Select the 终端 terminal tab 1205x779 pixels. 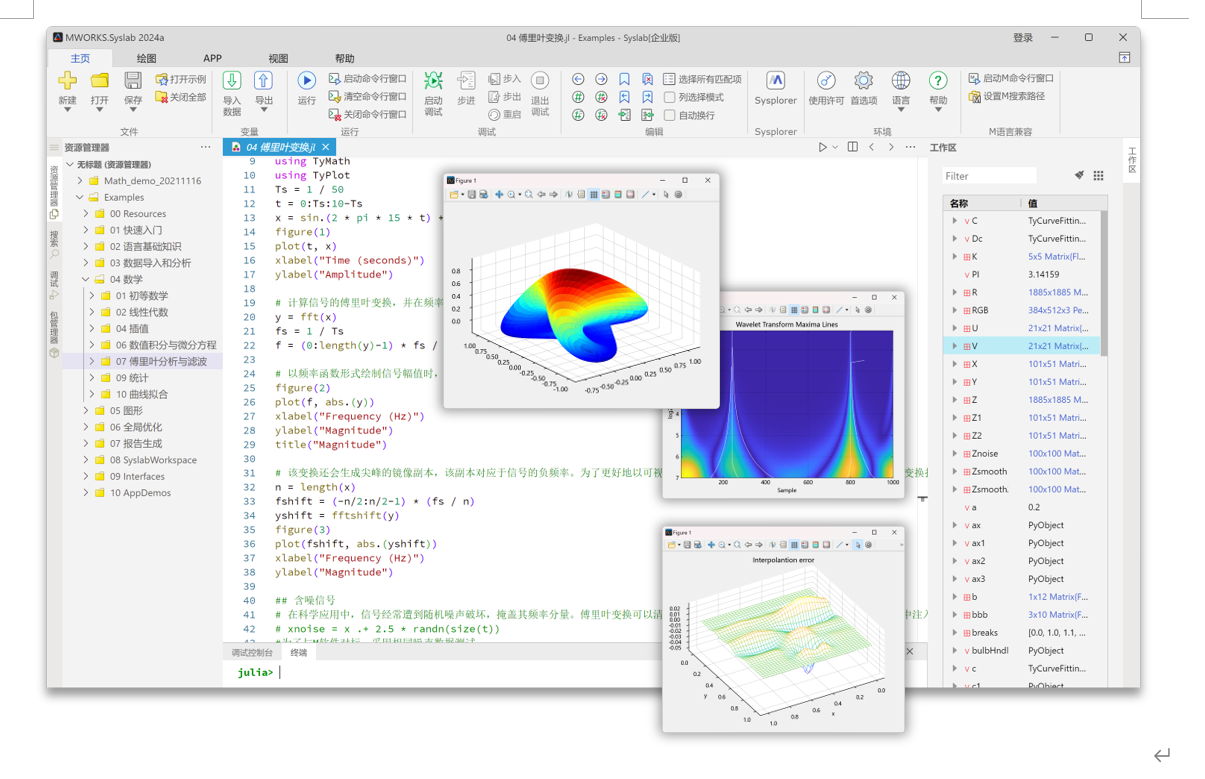(298, 652)
